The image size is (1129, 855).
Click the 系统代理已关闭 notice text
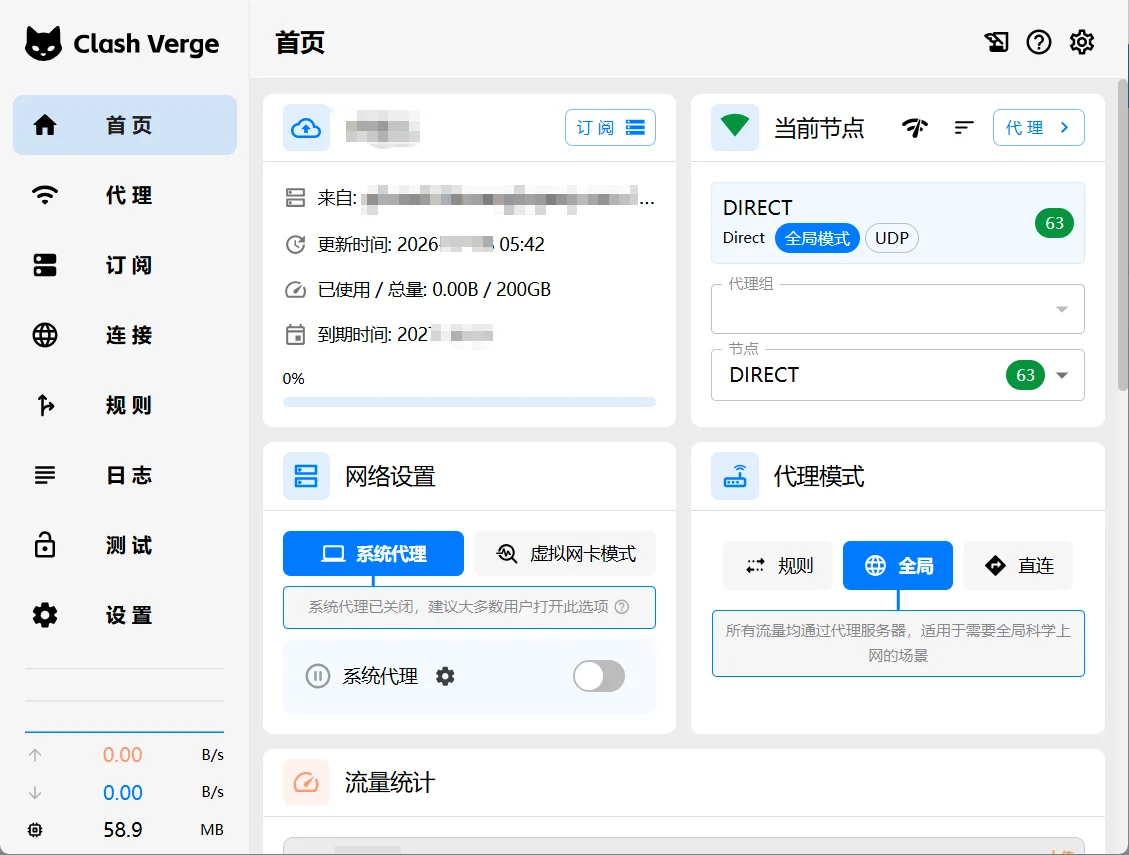(x=458, y=606)
